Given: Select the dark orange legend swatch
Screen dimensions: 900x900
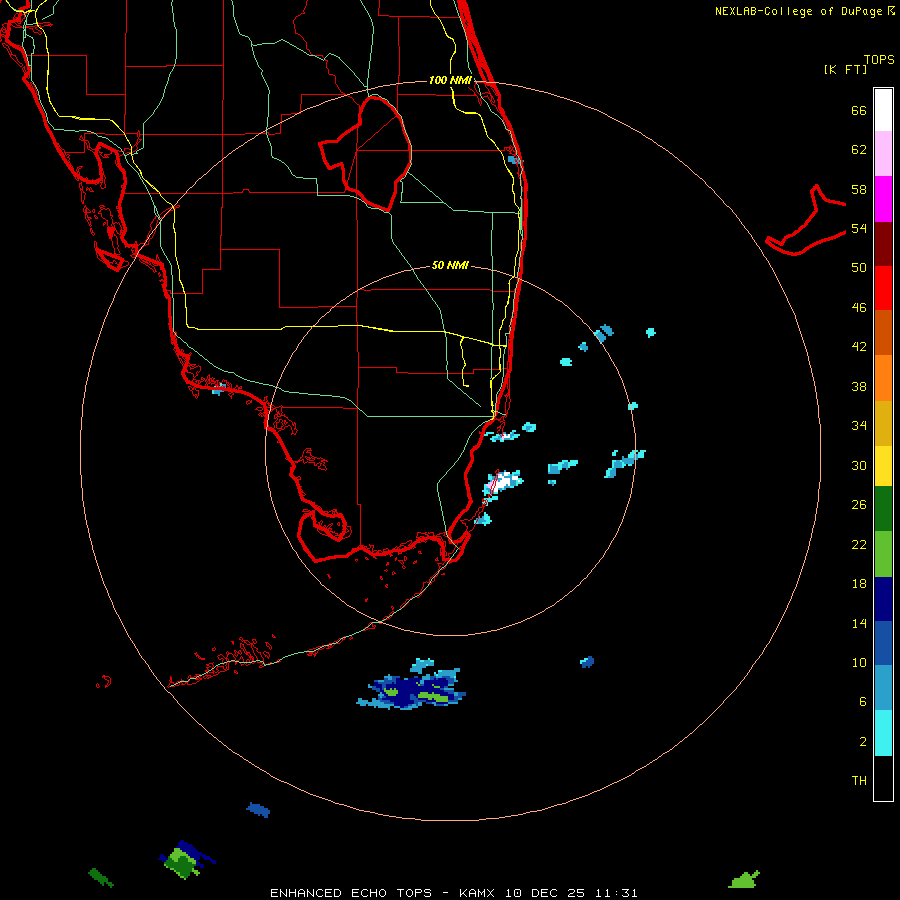Looking at the screenshot, I should (x=883, y=332).
